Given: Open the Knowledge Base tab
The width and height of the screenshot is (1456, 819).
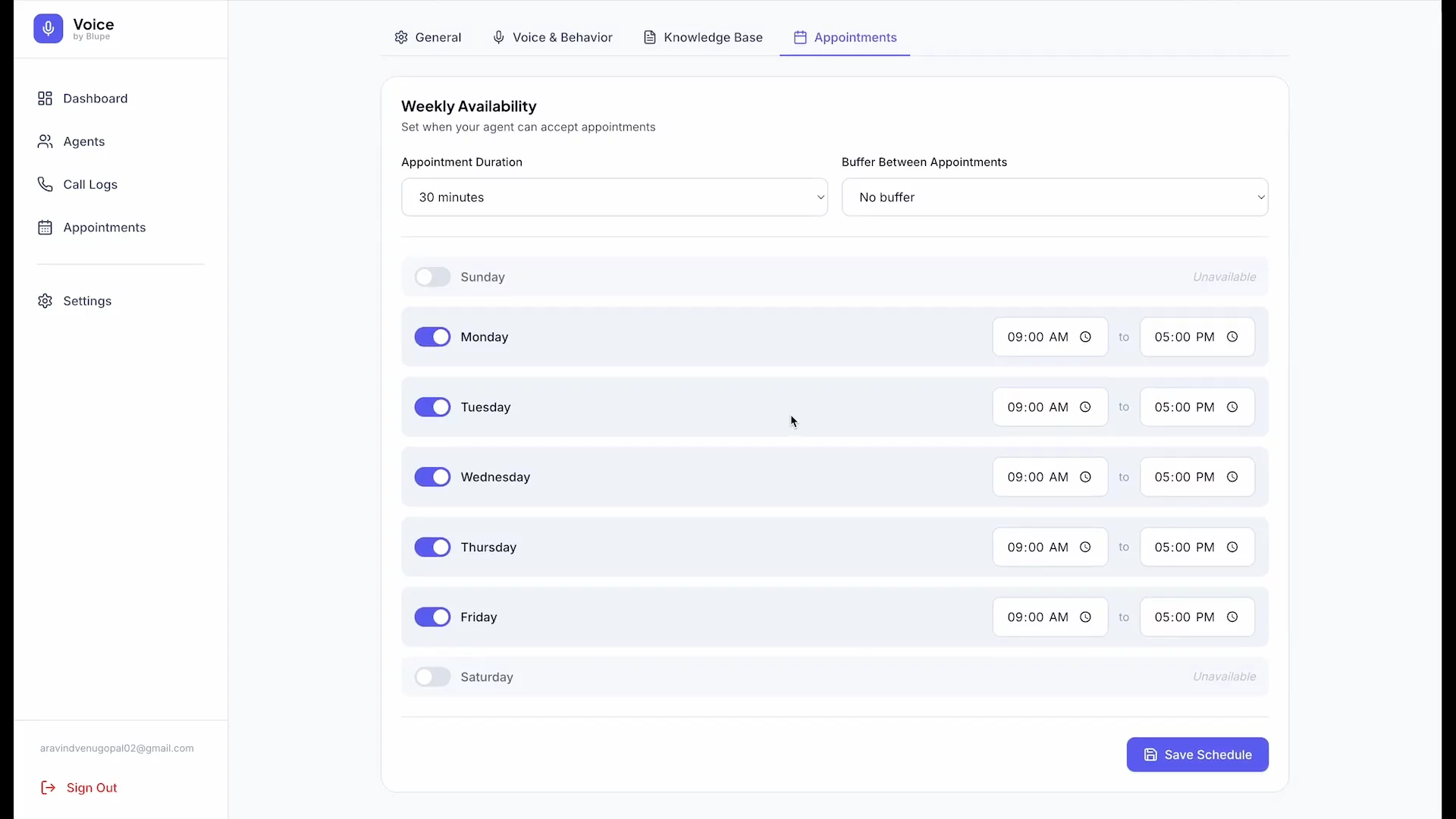Looking at the screenshot, I should point(703,37).
